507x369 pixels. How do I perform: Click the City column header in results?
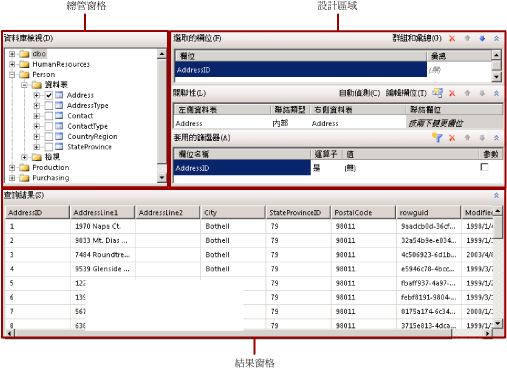coord(233,212)
